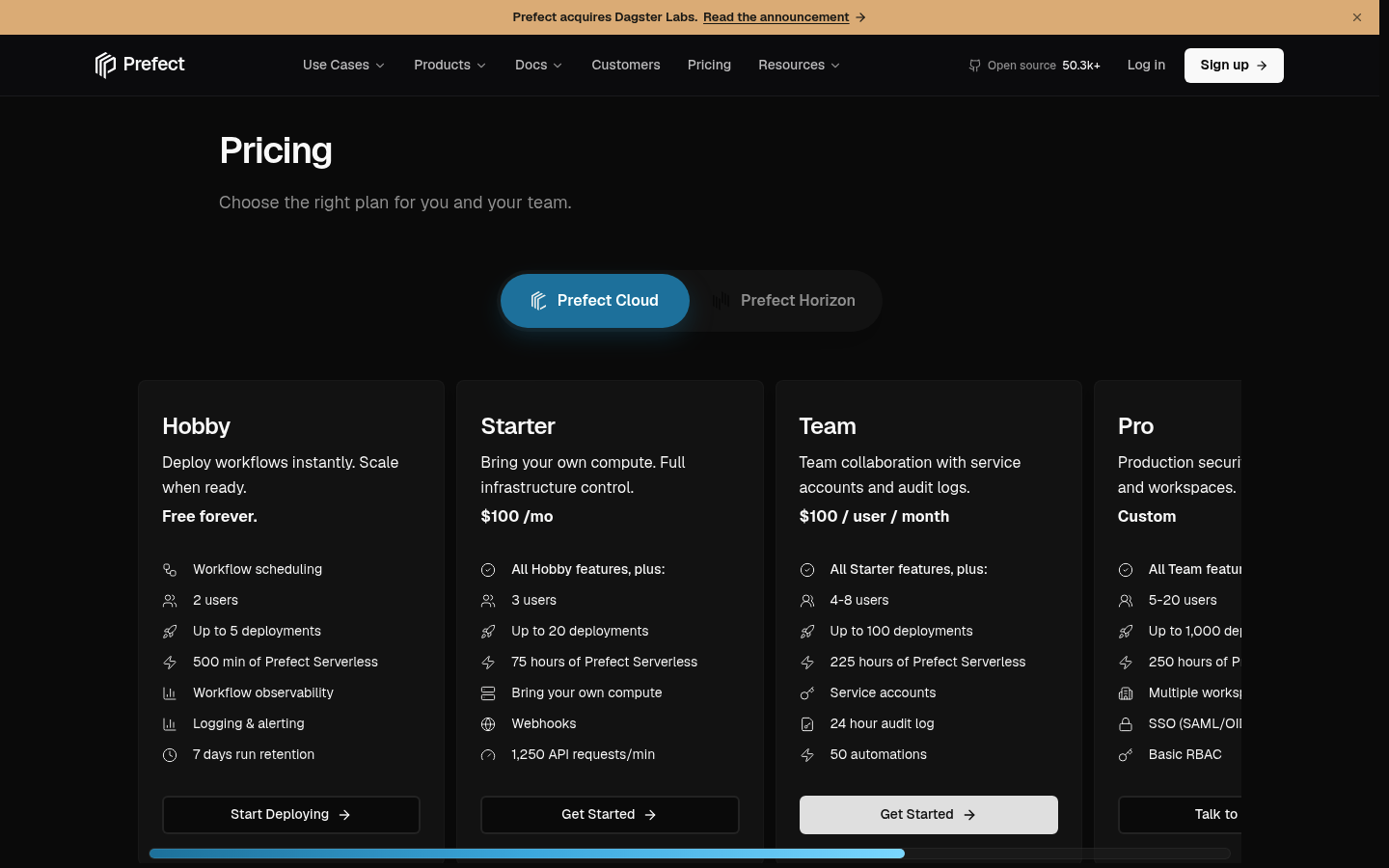1389x868 pixels.
Task: Click clock icon beside 7 days run retention
Action: pos(170,755)
